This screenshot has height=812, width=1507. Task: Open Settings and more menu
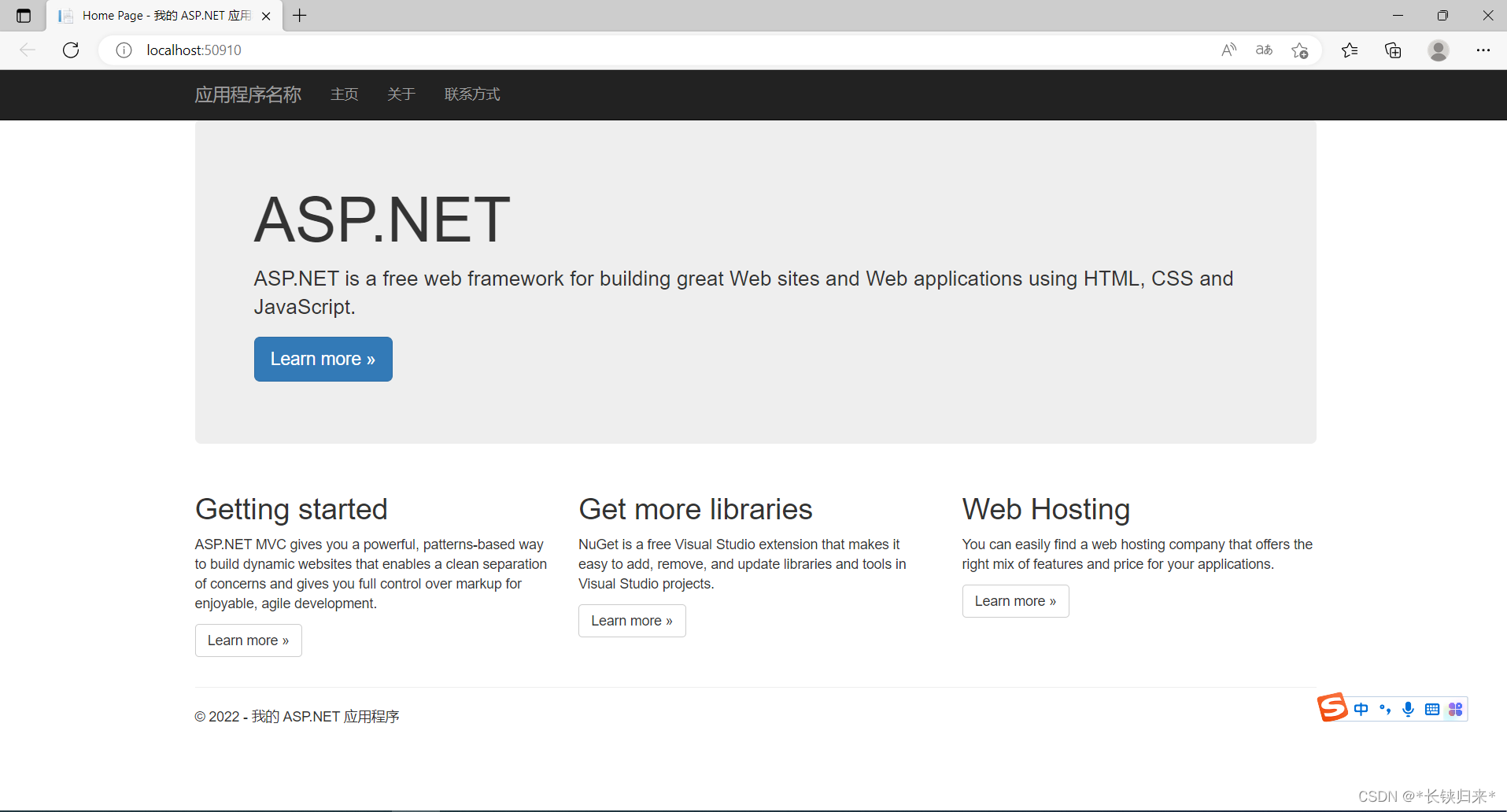coord(1485,50)
